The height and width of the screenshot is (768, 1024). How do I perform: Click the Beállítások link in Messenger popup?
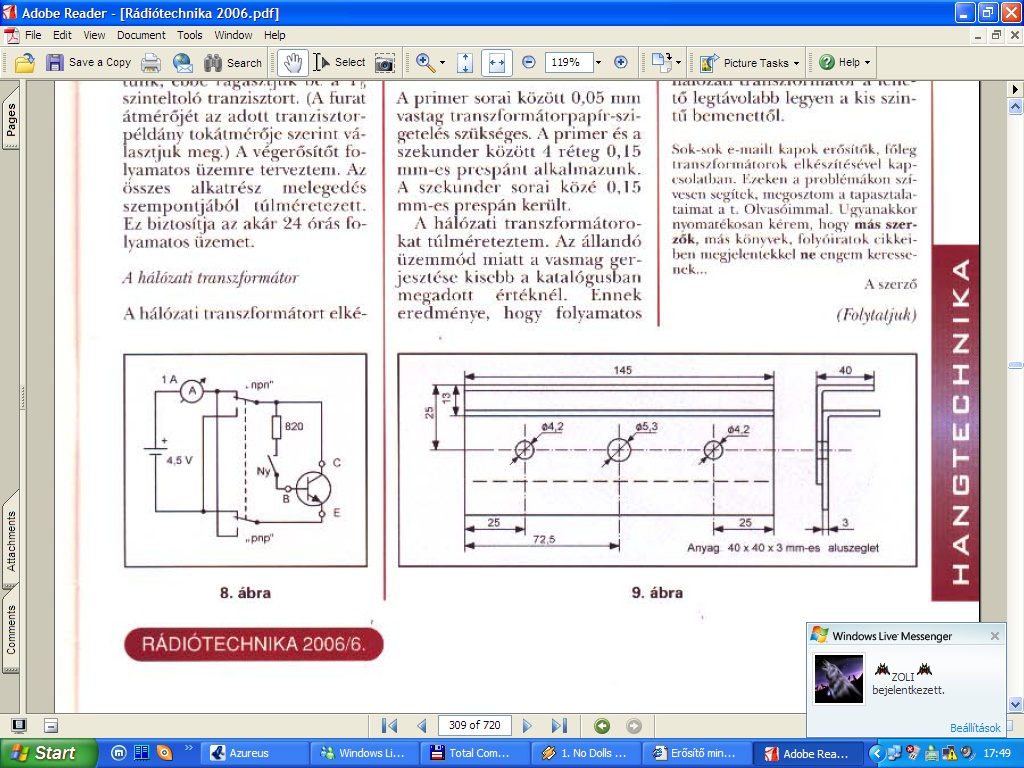[975, 728]
